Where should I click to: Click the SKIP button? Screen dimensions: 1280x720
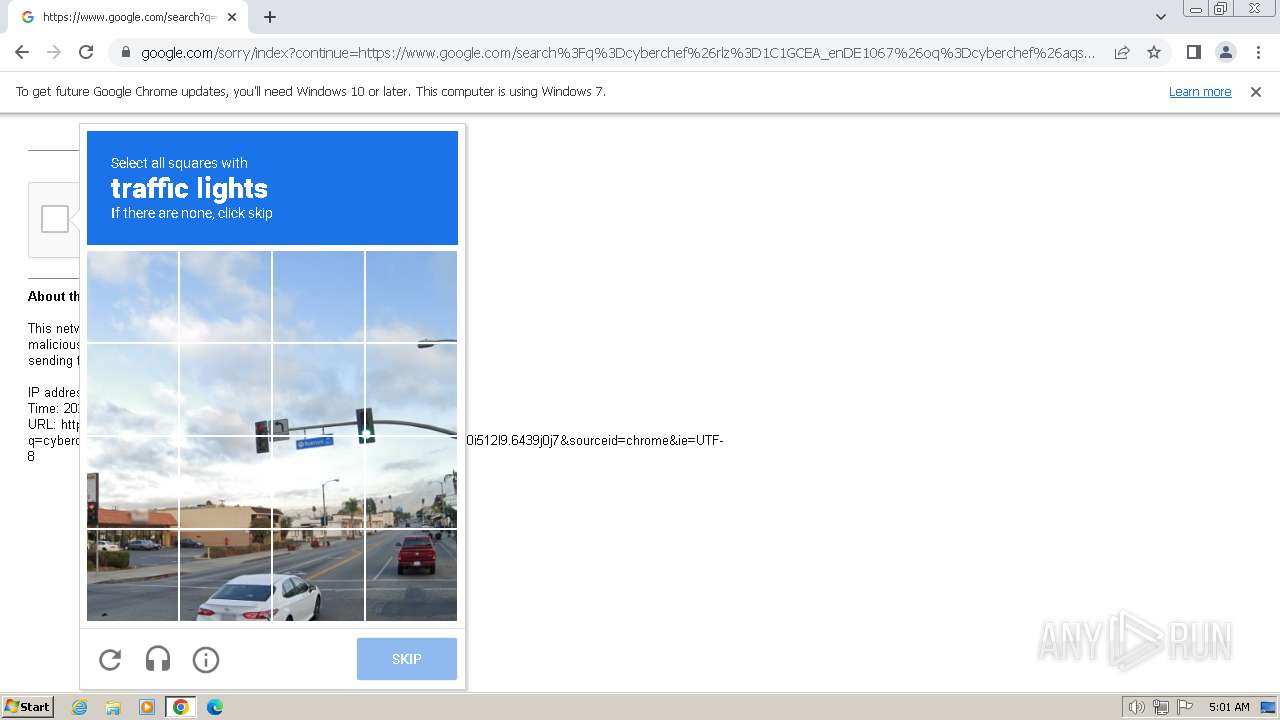407,659
